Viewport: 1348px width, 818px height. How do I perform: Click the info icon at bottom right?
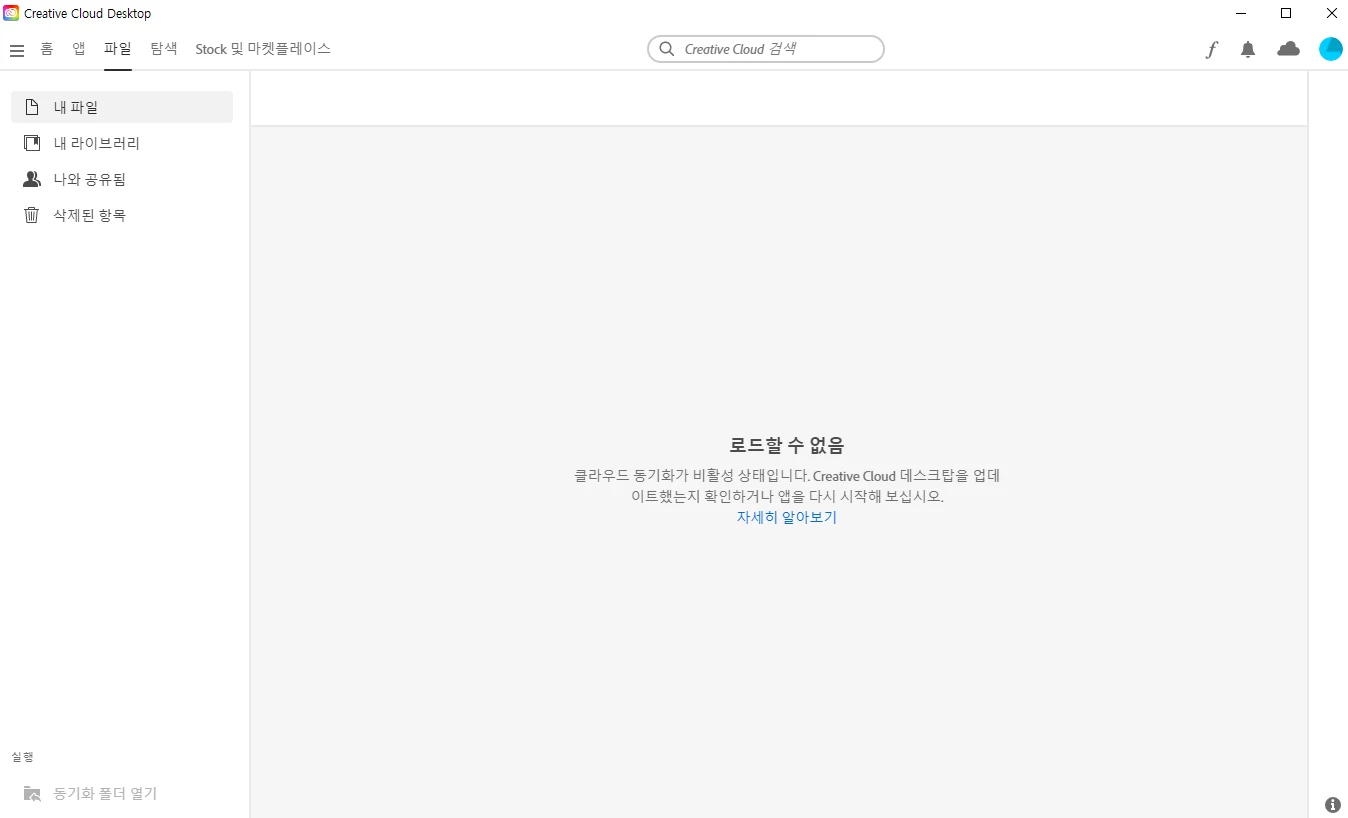pyautogui.click(x=1332, y=804)
